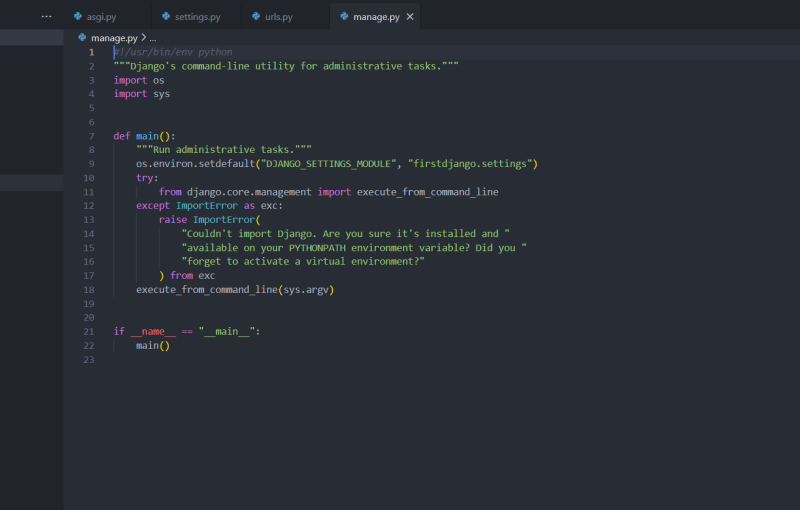The height and width of the screenshot is (510, 800).
Task: Click the "available on your PYTHONPATH" string line
Action: (x=354, y=248)
